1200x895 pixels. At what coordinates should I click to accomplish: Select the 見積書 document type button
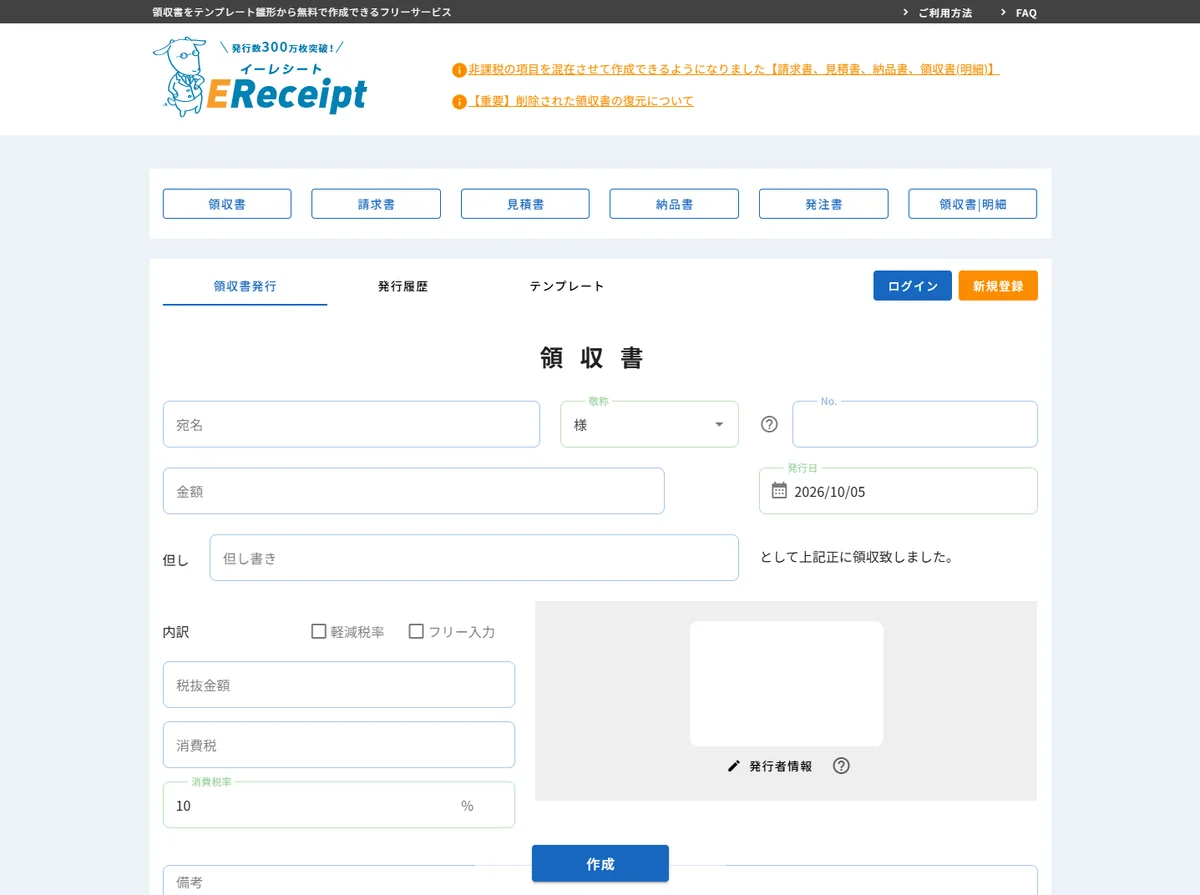pos(525,204)
